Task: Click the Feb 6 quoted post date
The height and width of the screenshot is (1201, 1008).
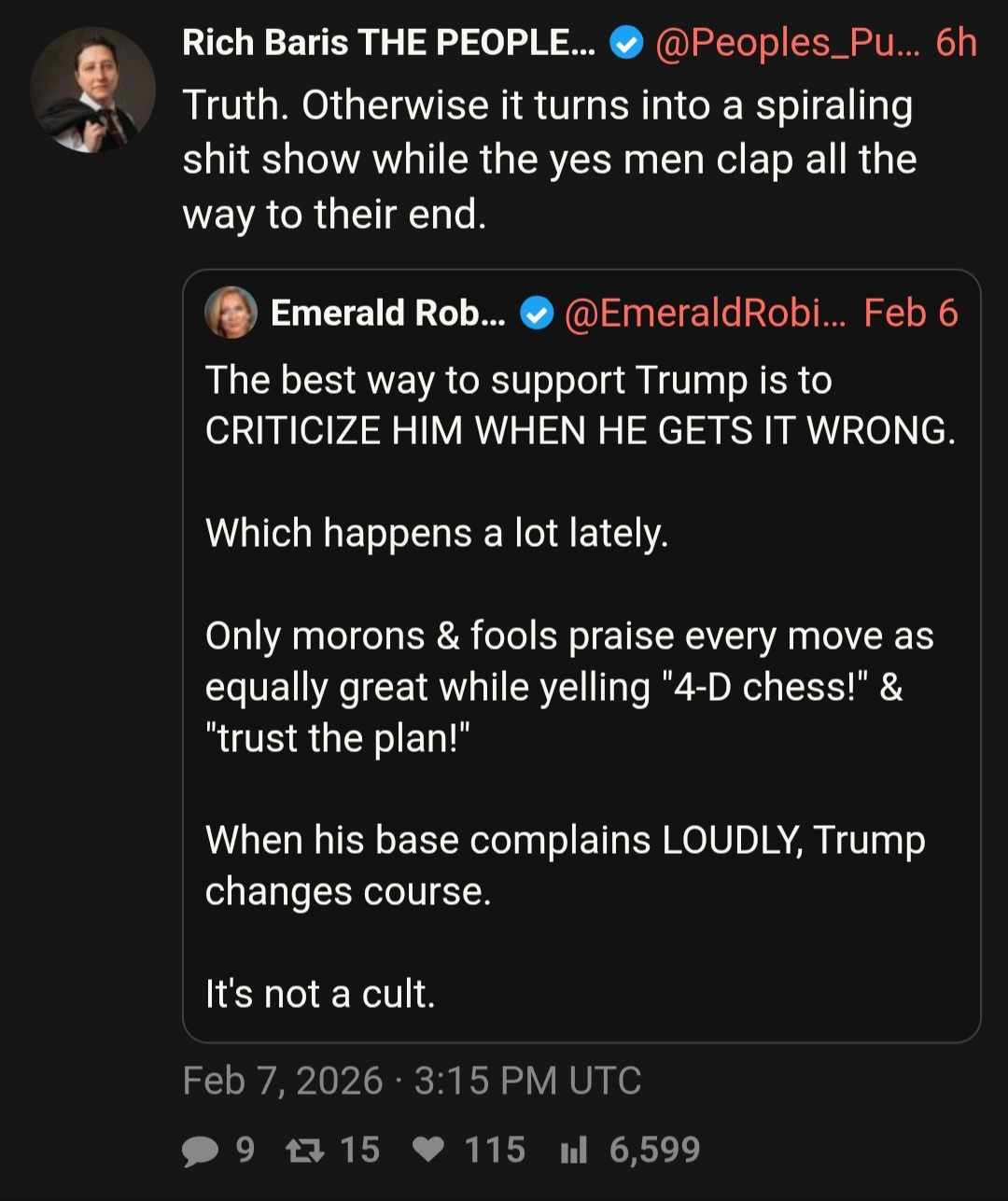Action: click(911, 314)
